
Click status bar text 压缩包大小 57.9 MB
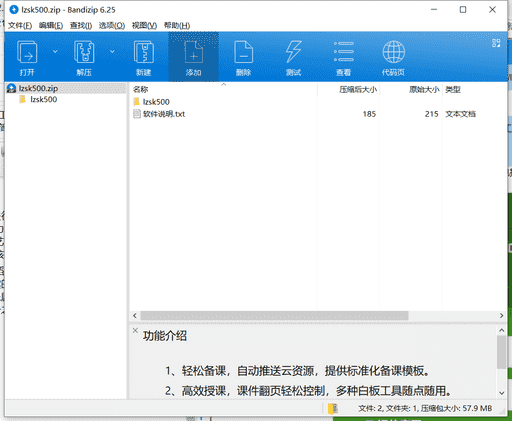tap(456, 408)
